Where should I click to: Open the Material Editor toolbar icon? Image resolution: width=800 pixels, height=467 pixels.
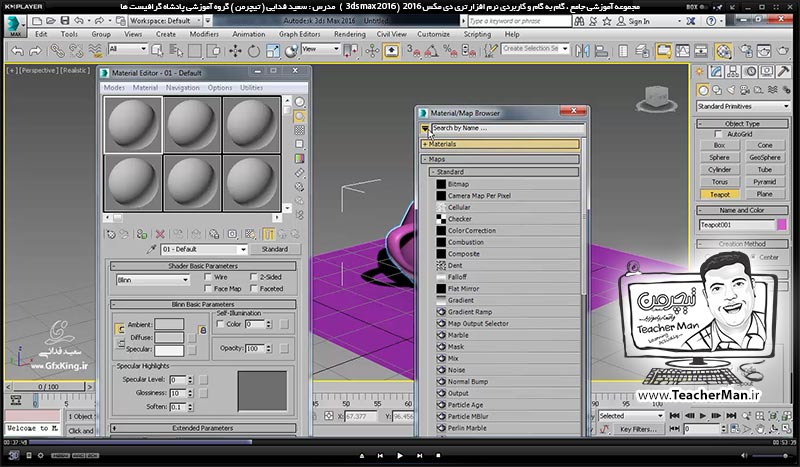(723, 51)
